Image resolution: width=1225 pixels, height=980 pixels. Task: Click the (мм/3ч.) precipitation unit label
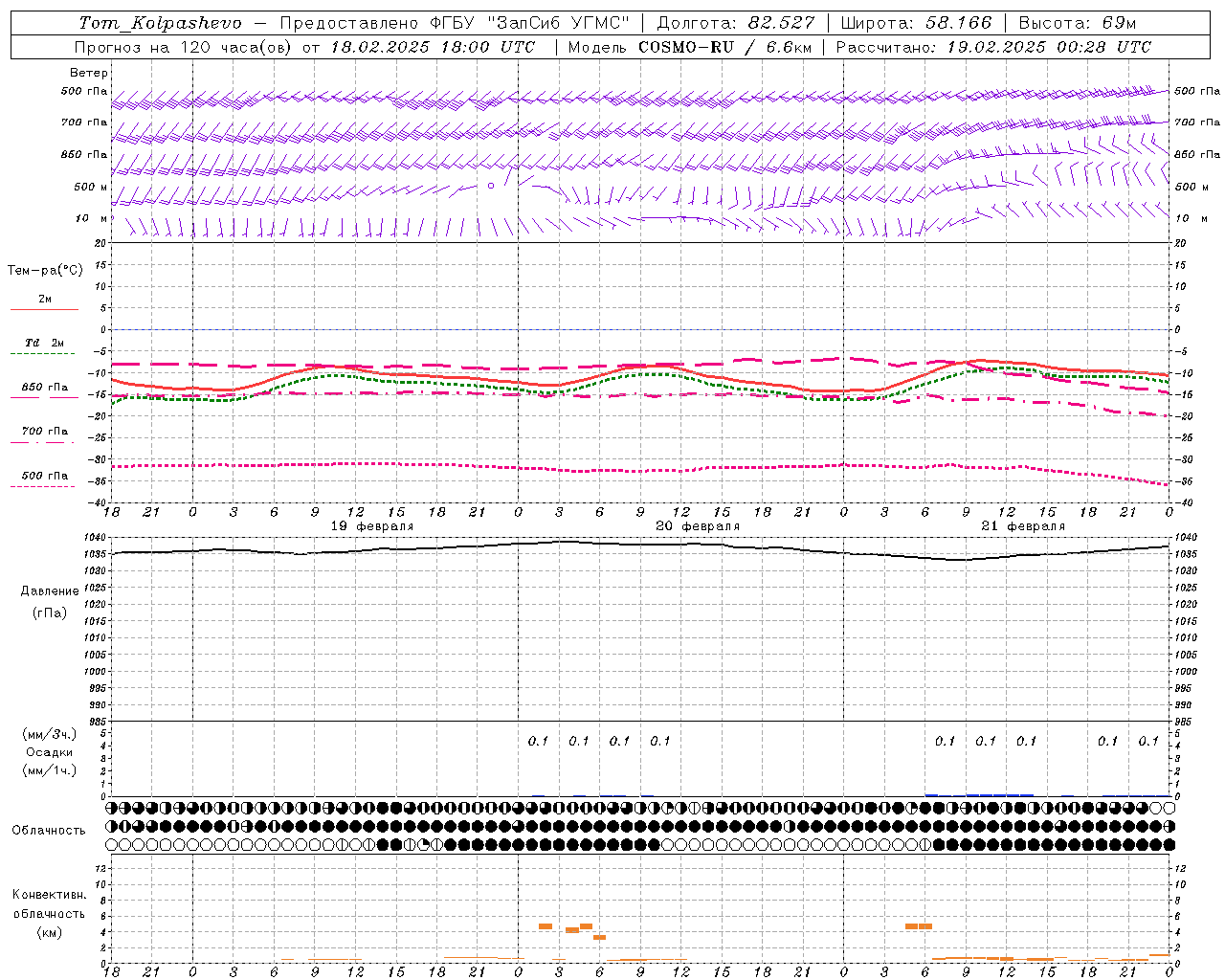click(x=50, y=735)
